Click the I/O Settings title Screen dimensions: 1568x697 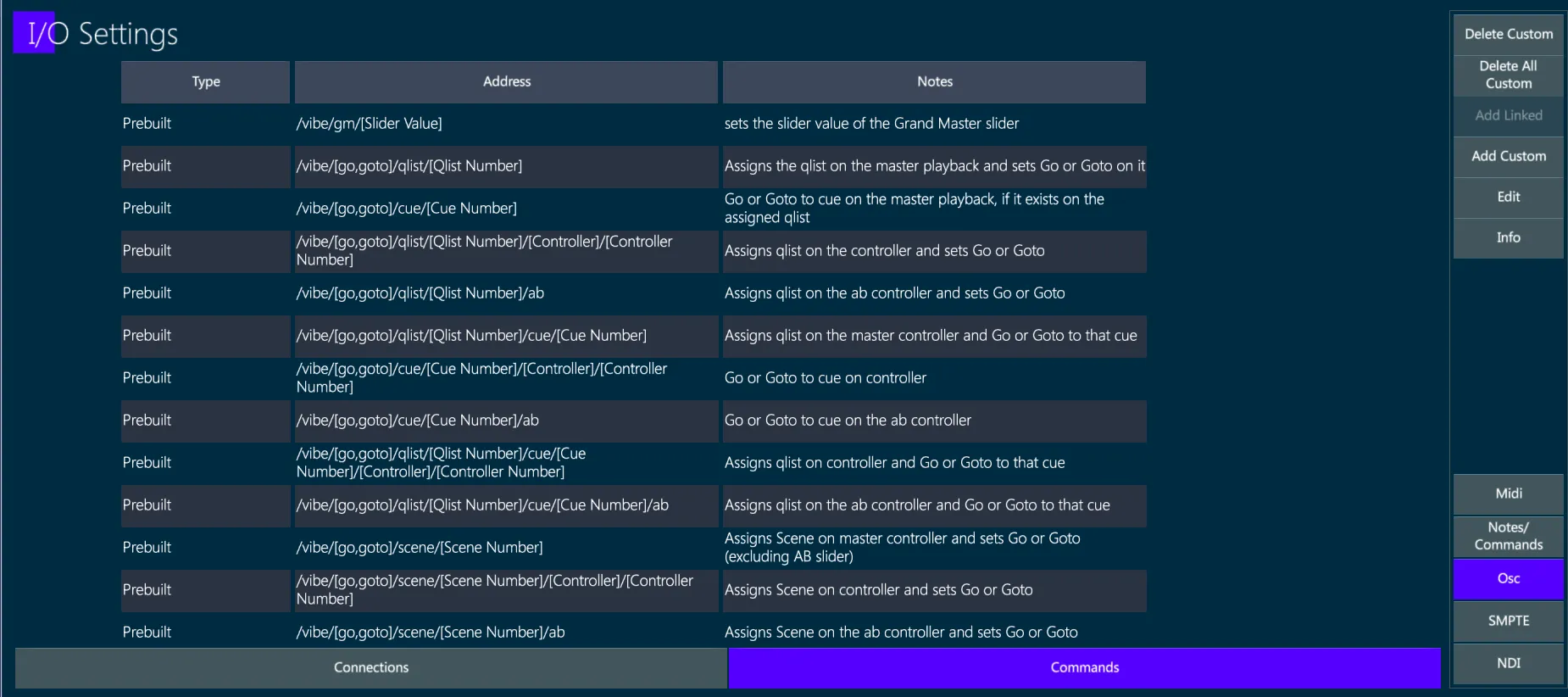click(102, 34)
